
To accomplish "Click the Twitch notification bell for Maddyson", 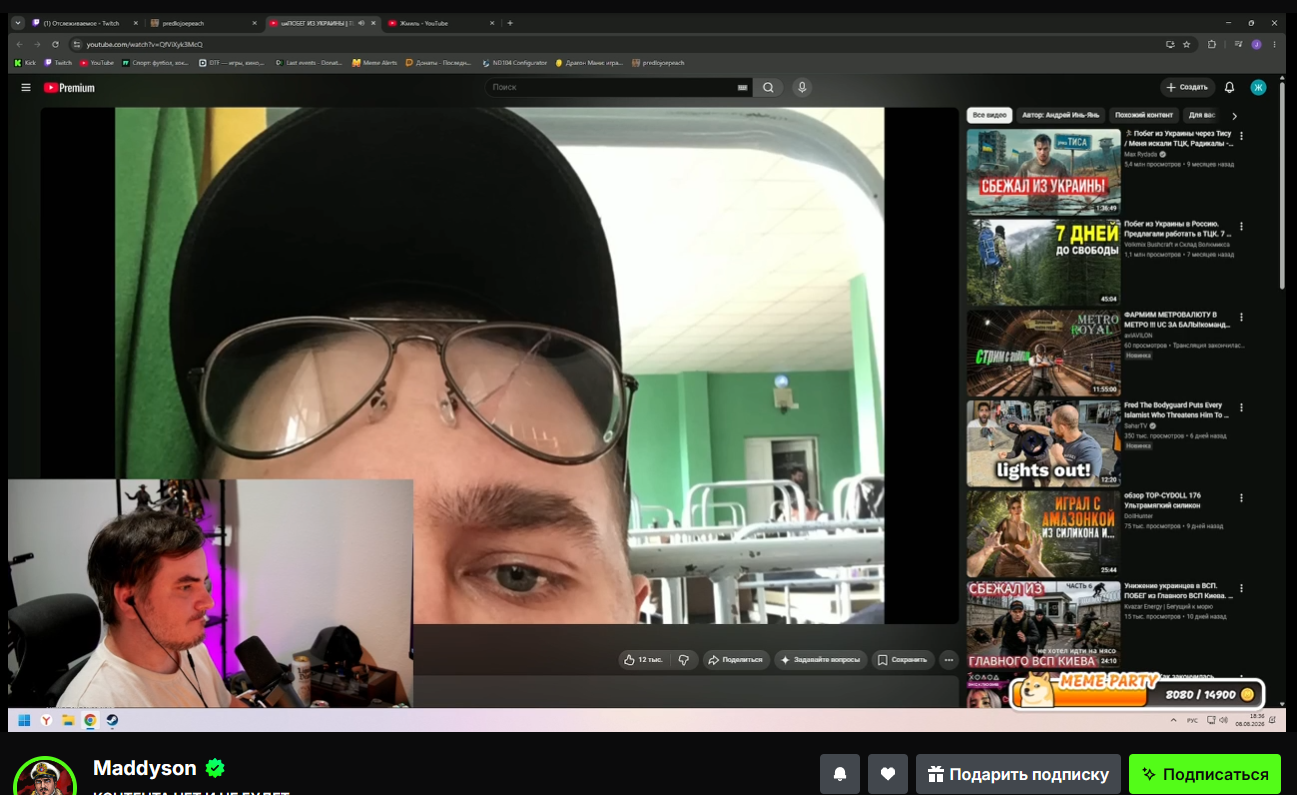I will pos(840,774).
